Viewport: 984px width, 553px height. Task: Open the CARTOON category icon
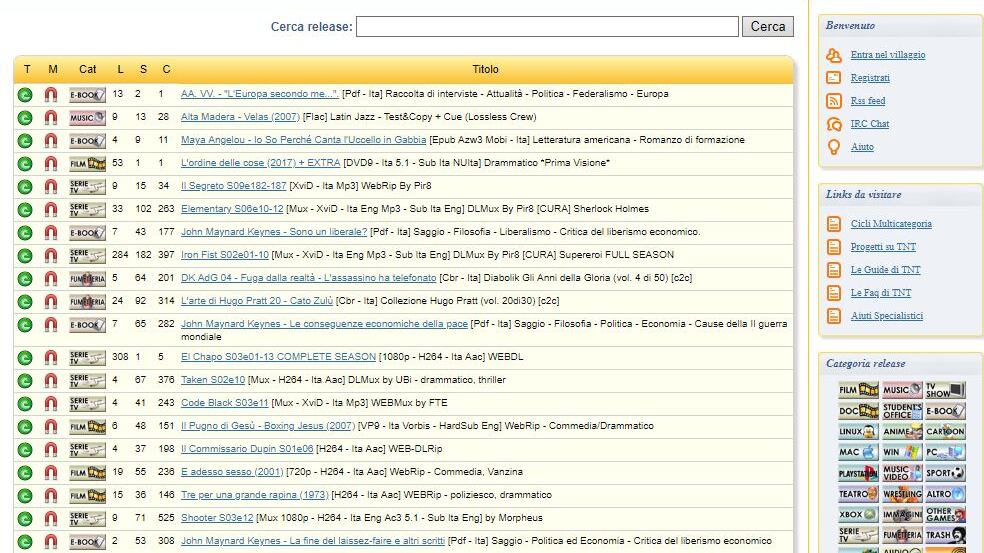tap(945, 431)
